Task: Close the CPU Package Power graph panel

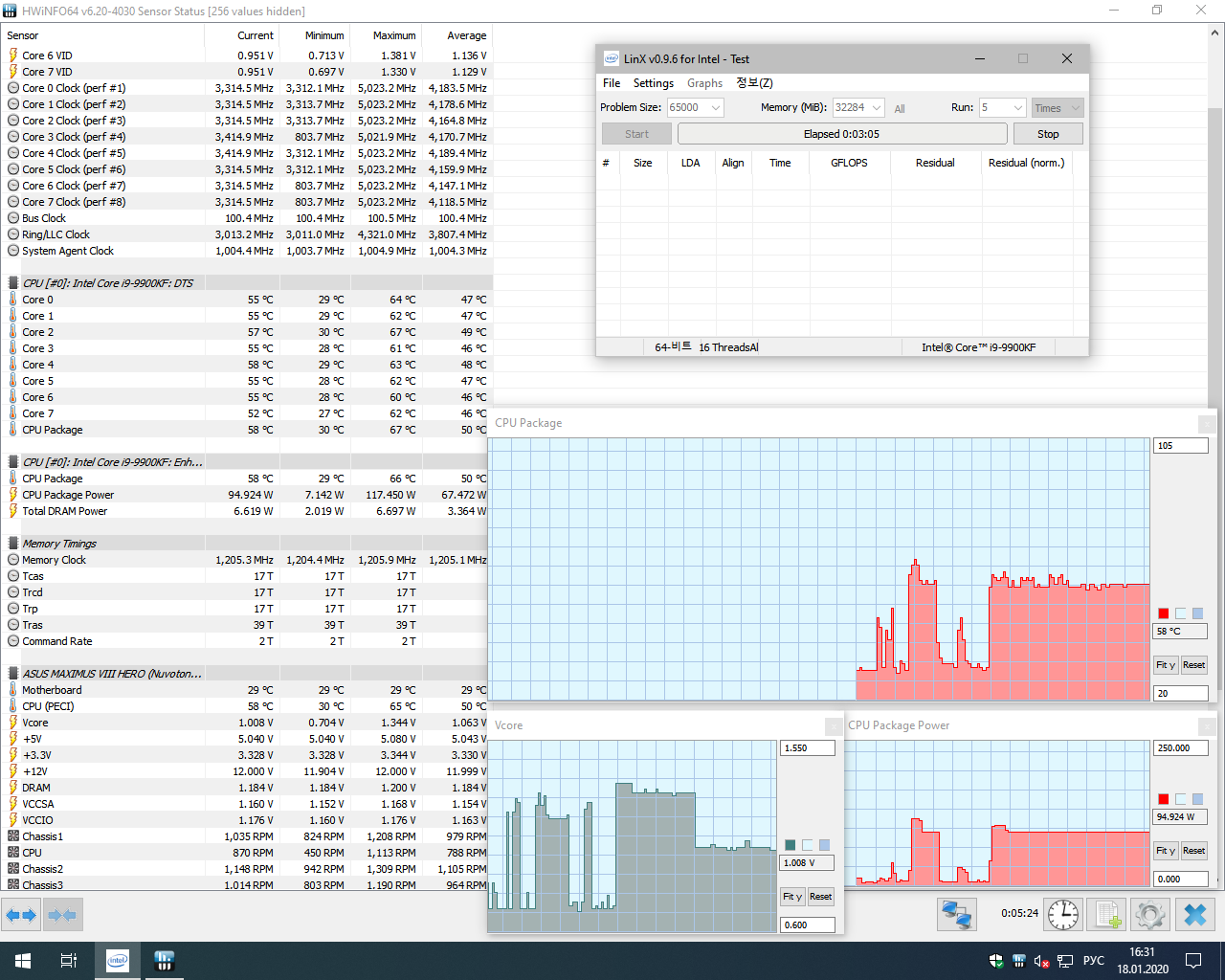Action: (1208, 726)
